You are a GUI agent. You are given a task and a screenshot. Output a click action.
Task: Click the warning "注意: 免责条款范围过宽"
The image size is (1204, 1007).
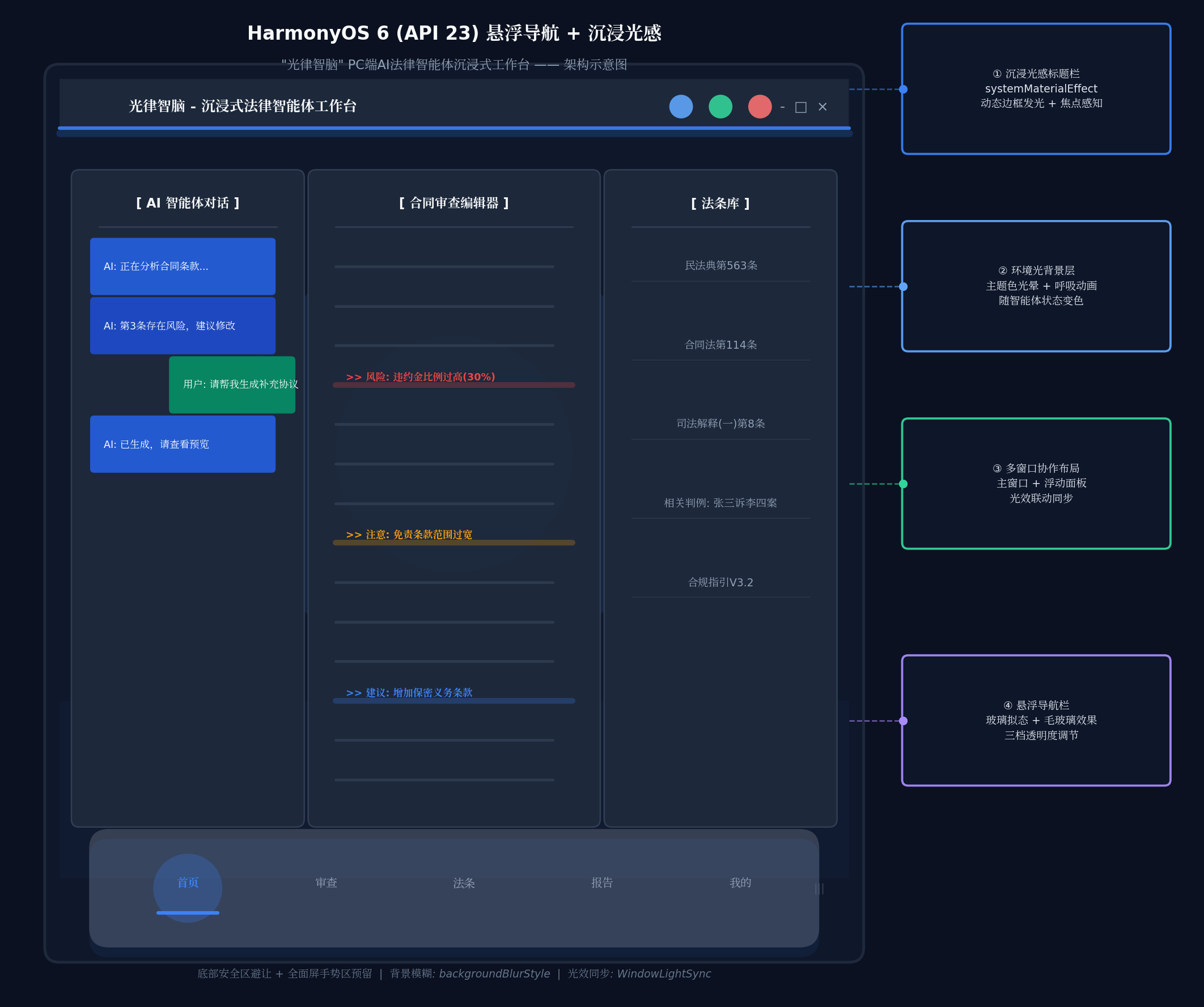point(409,535)
